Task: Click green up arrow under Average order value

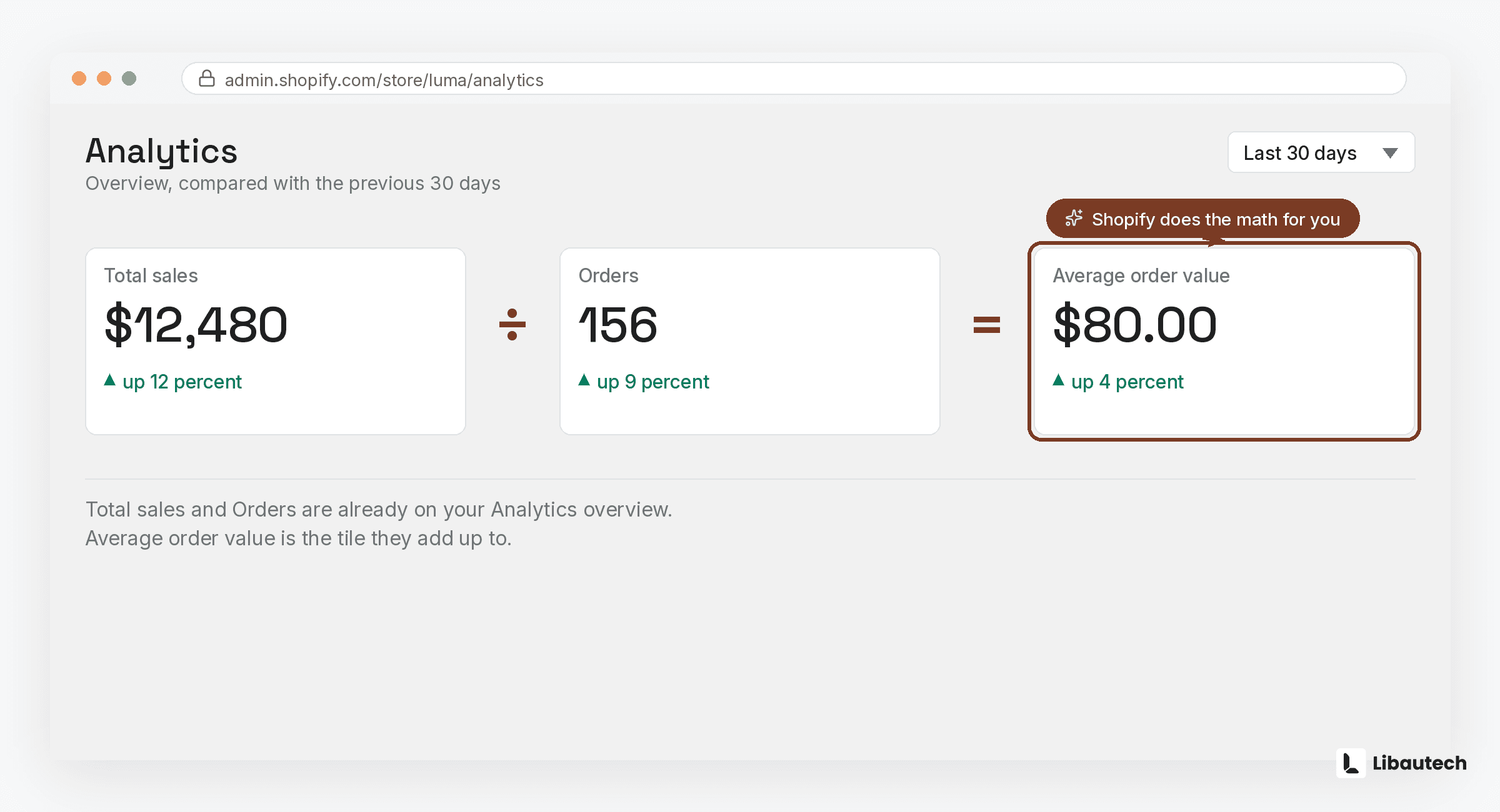Action: coord(1058,380)
